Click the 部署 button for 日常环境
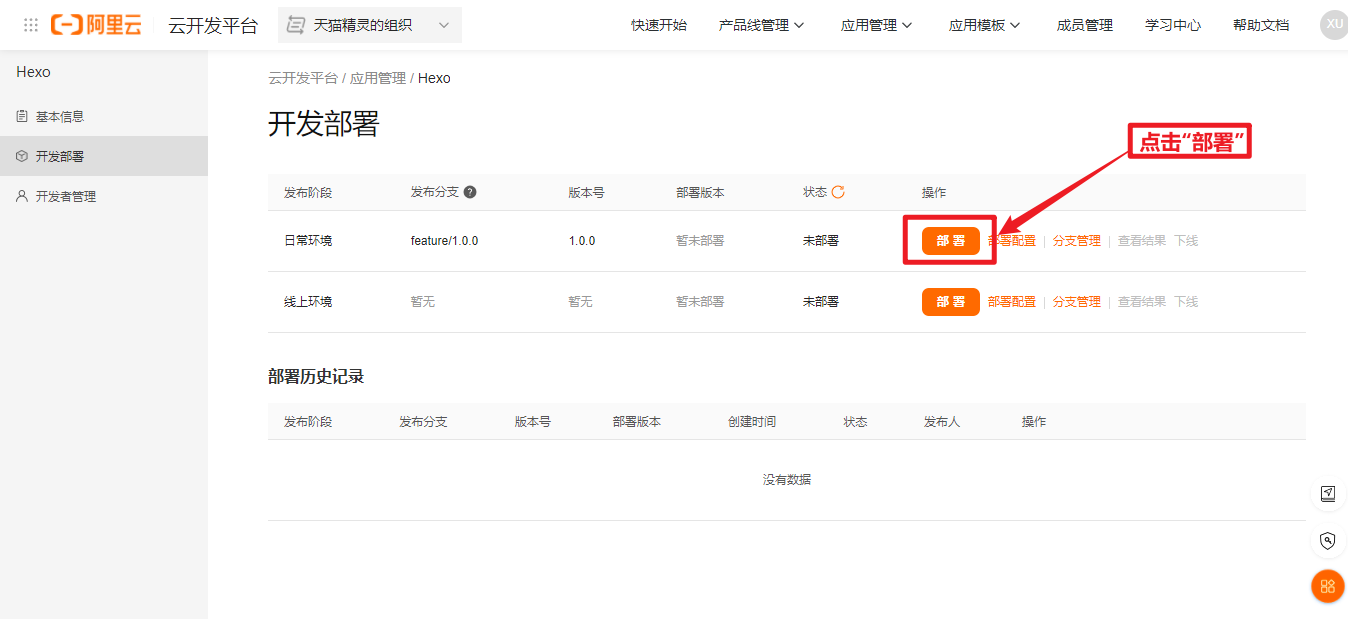This screenshot has height=619, width=1348. (x=951, y=241)
